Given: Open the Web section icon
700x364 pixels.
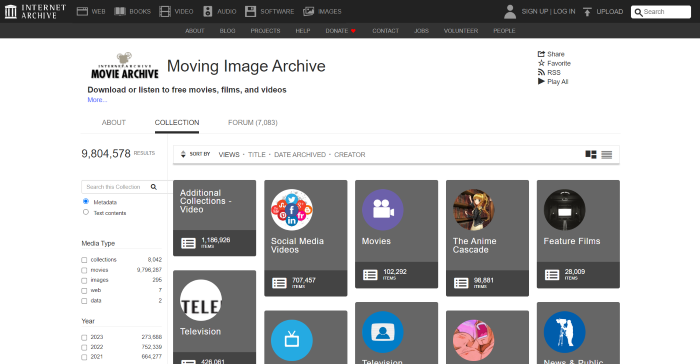Looking at the screenshot, I should point(82,11).
